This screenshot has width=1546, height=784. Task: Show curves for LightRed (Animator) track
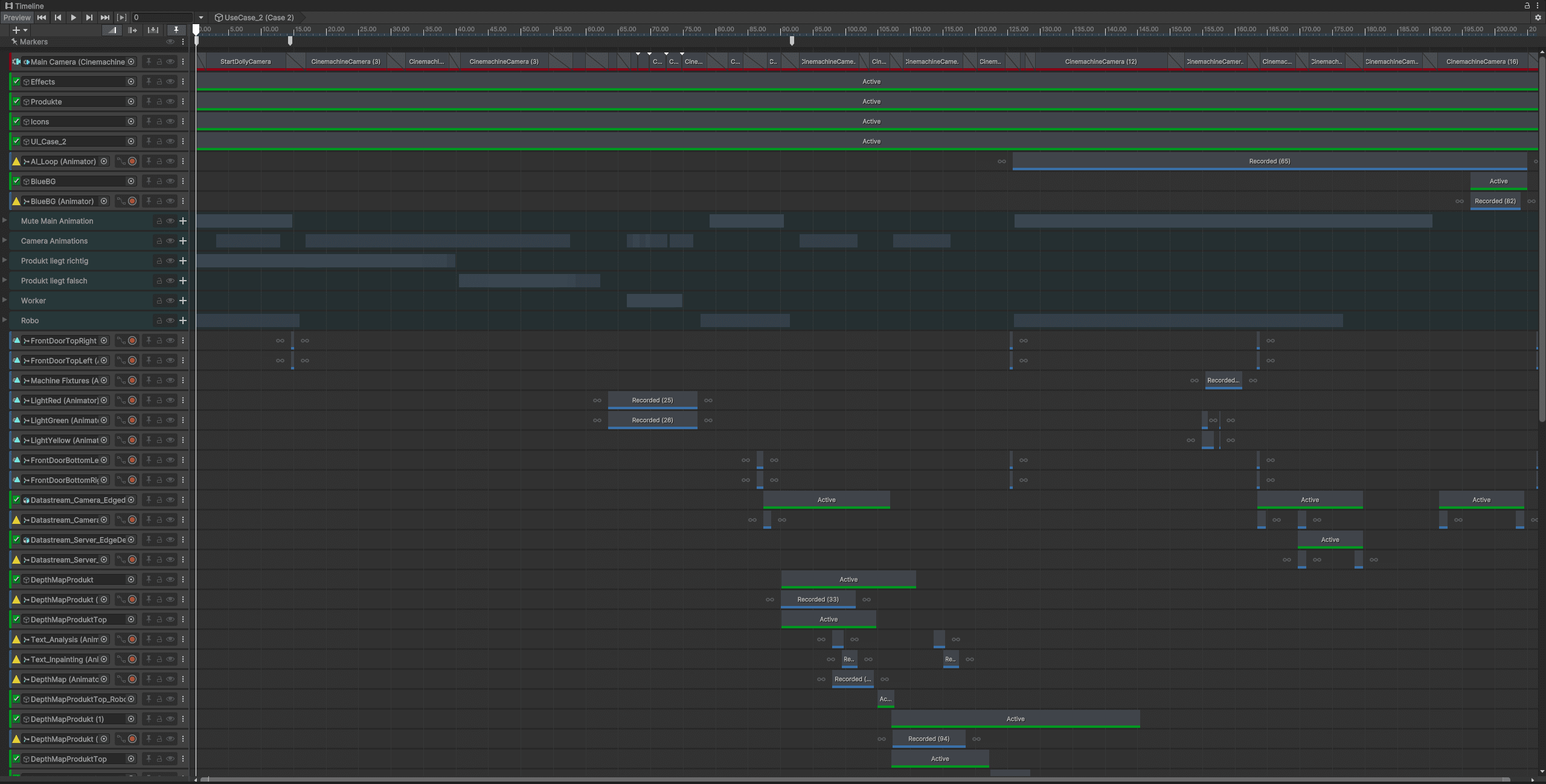pyautogui.click(x=121, y=400)
